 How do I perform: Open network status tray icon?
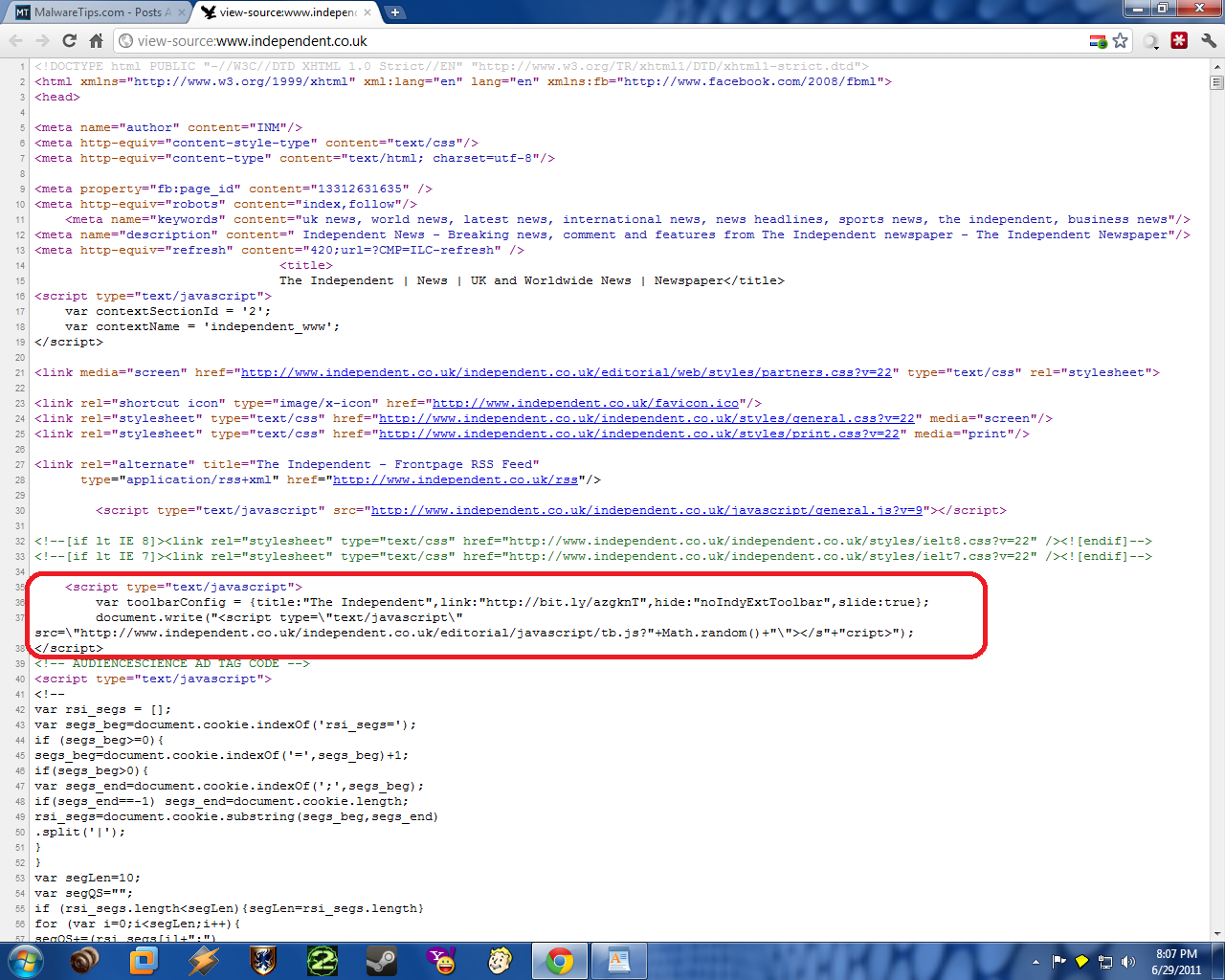[1105, 962]
